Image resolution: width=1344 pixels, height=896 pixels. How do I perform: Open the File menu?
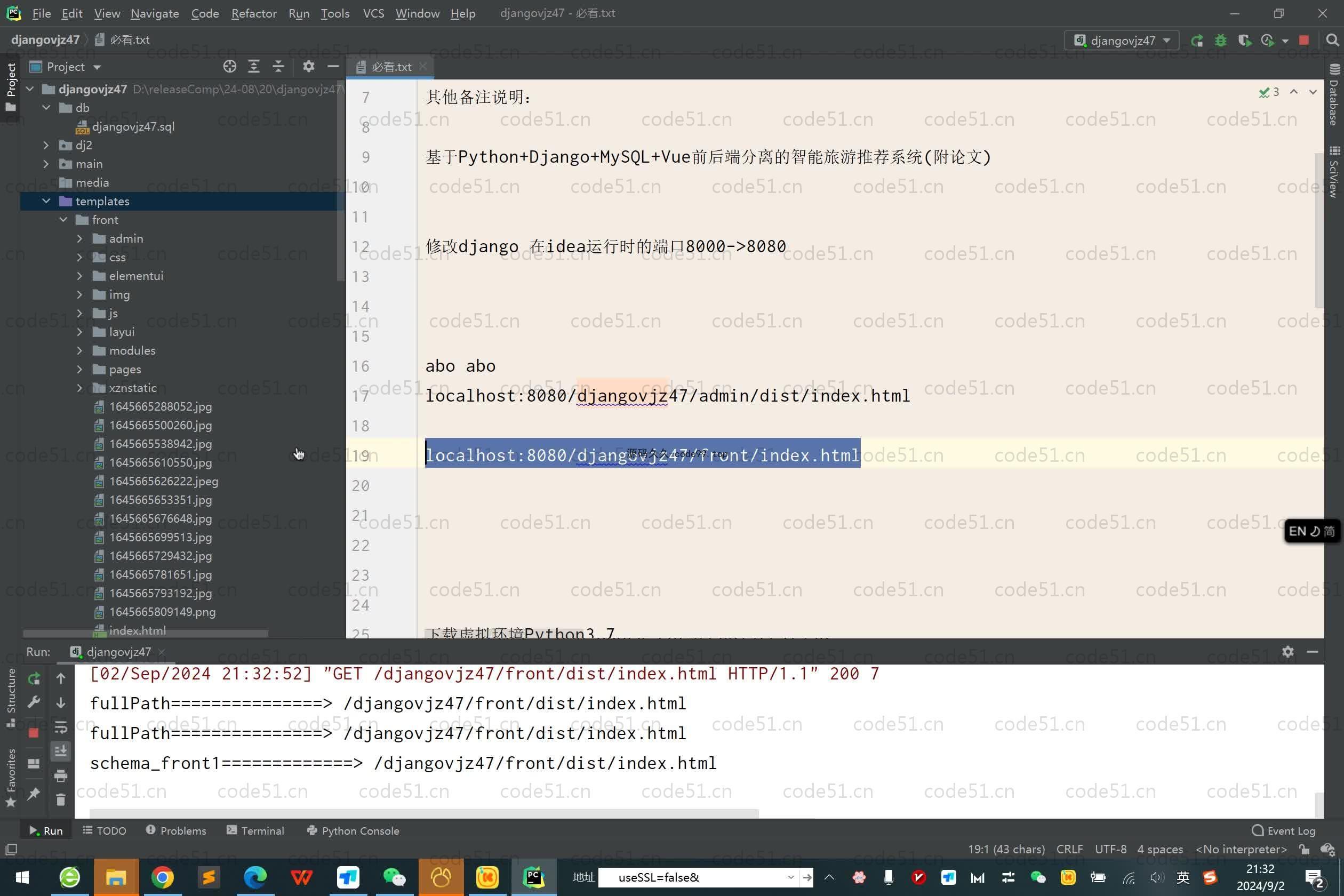pyautogui.click(x=42, y=13)
